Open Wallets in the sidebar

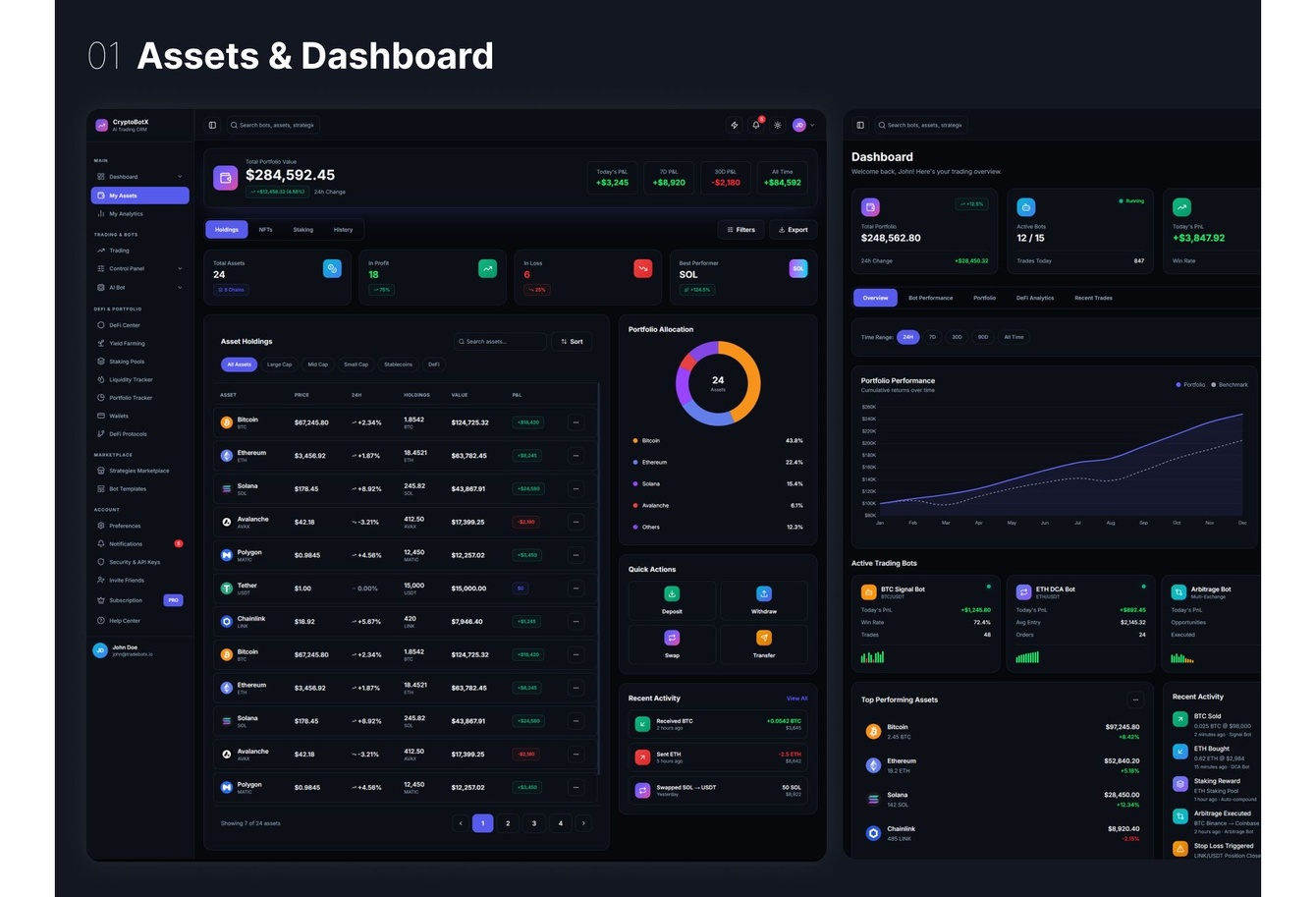click(x=139, y=416)
